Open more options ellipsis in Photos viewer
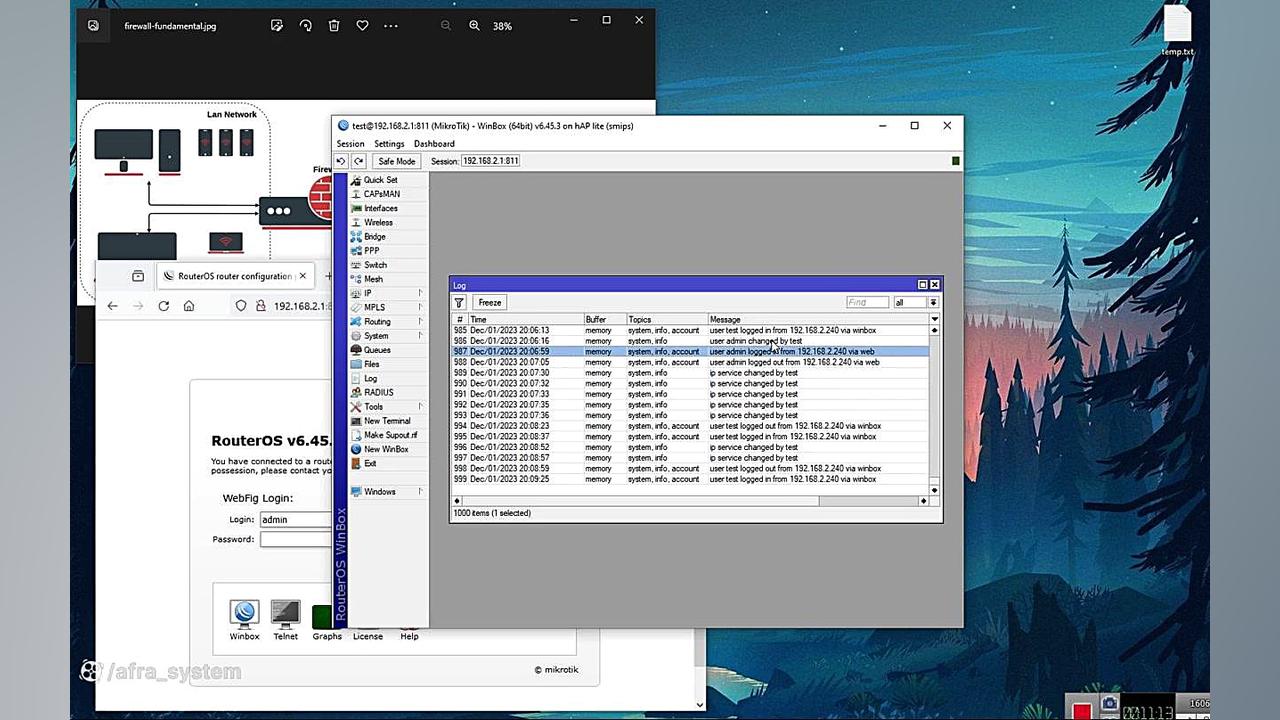This screenshot has width=1280, height=720. click(391, 25)
